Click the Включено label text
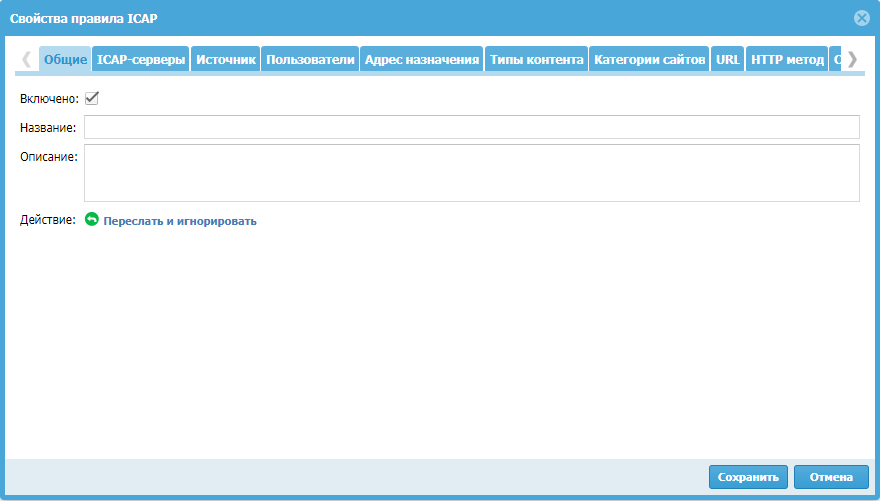The width and height of the screenshot is (880, 501). click(x=49, y=99)
